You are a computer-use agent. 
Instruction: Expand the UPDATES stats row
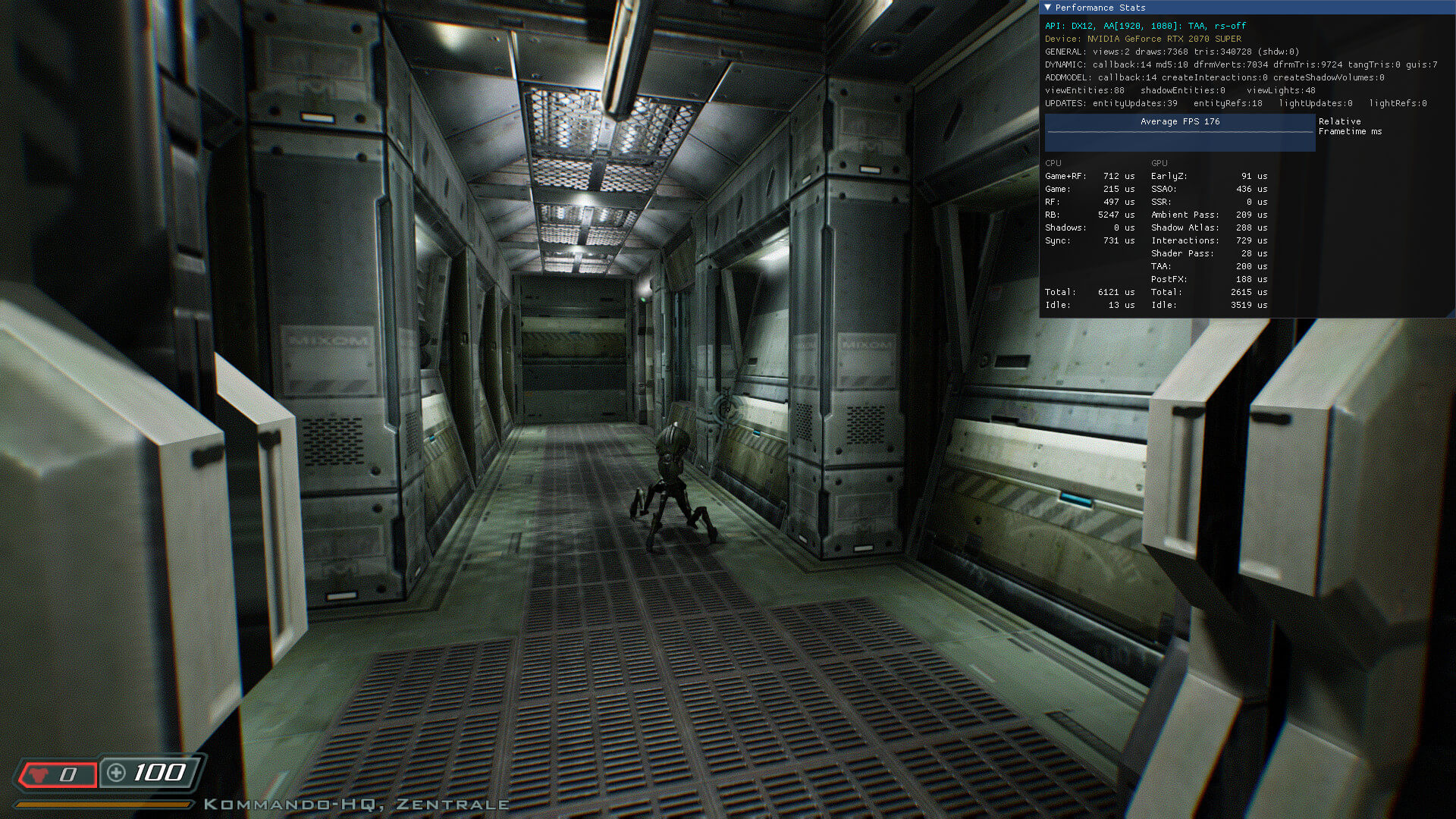point(1064,103)
